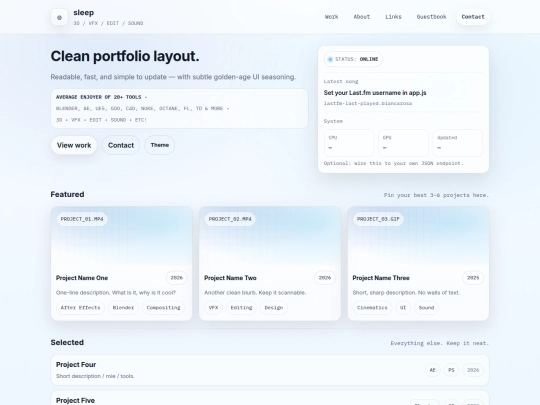Image resolution: width=540 pixels, height=405 pixels.
Task: Click the Cinematics tag
Action: click(x=372, y=308)
